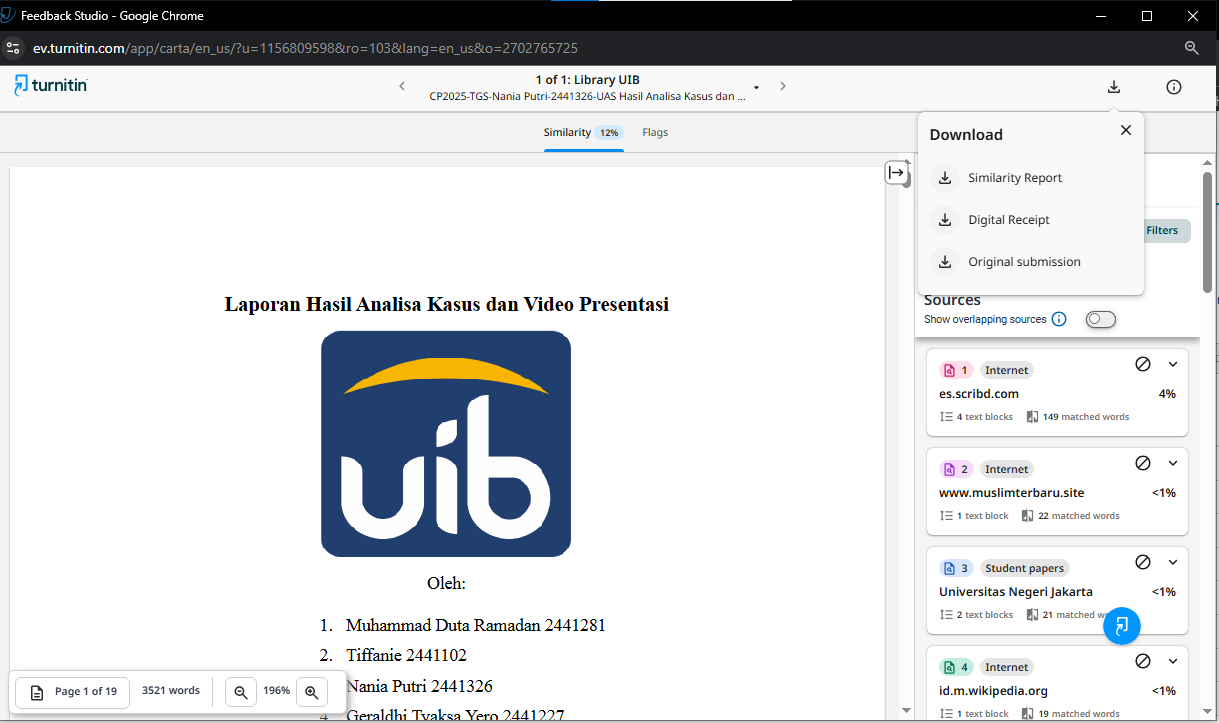
Task: Go to next paper arrow
Action: (783, 87)
